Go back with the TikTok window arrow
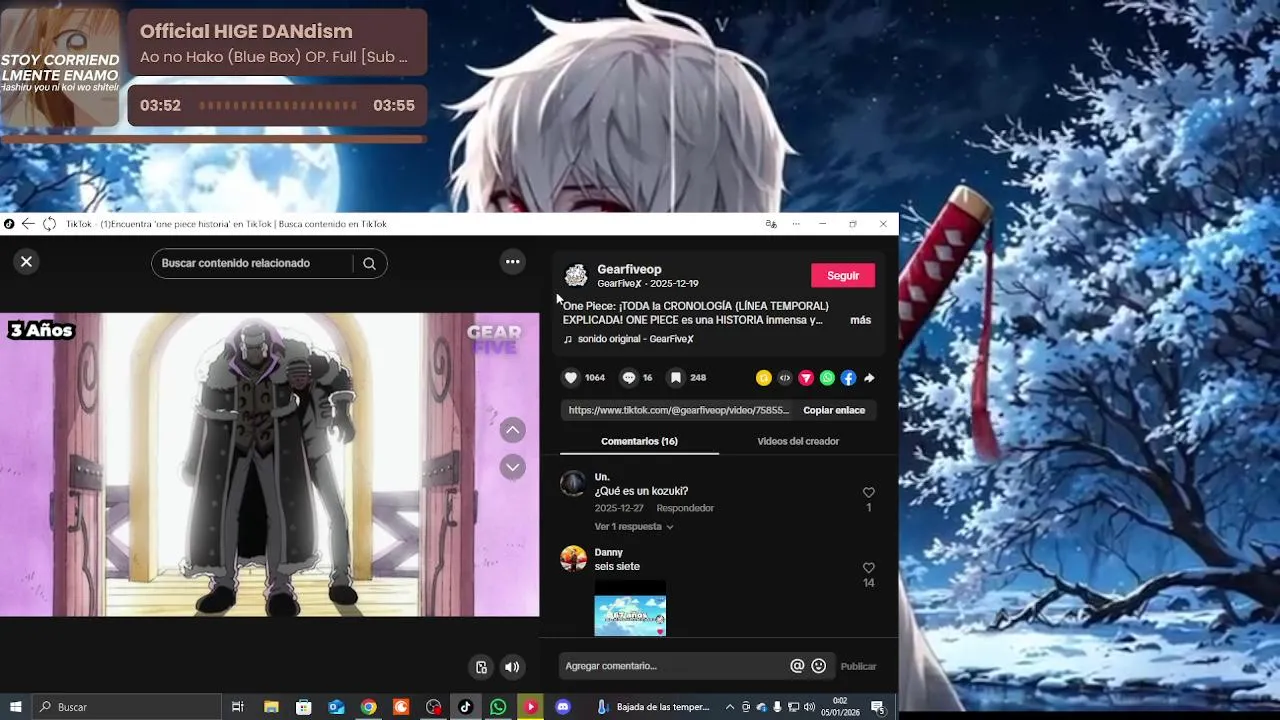Viewport: 1280px width, 720px height. click(28, 224)
